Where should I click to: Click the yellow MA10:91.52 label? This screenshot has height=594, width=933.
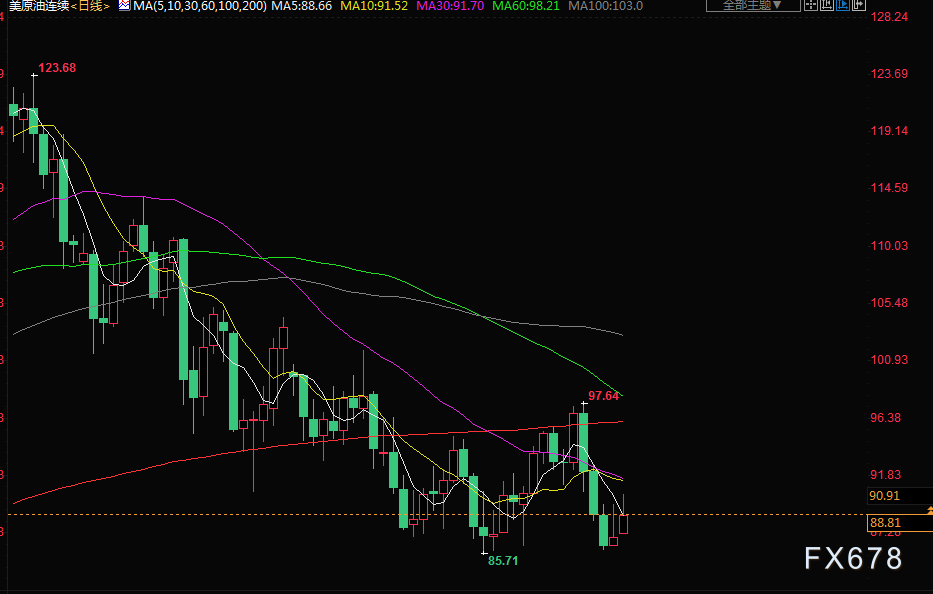[x=374, y=6]
